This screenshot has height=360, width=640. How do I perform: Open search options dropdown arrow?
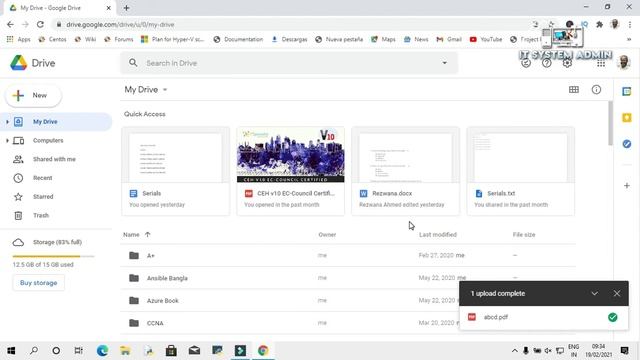pos(444,63)
